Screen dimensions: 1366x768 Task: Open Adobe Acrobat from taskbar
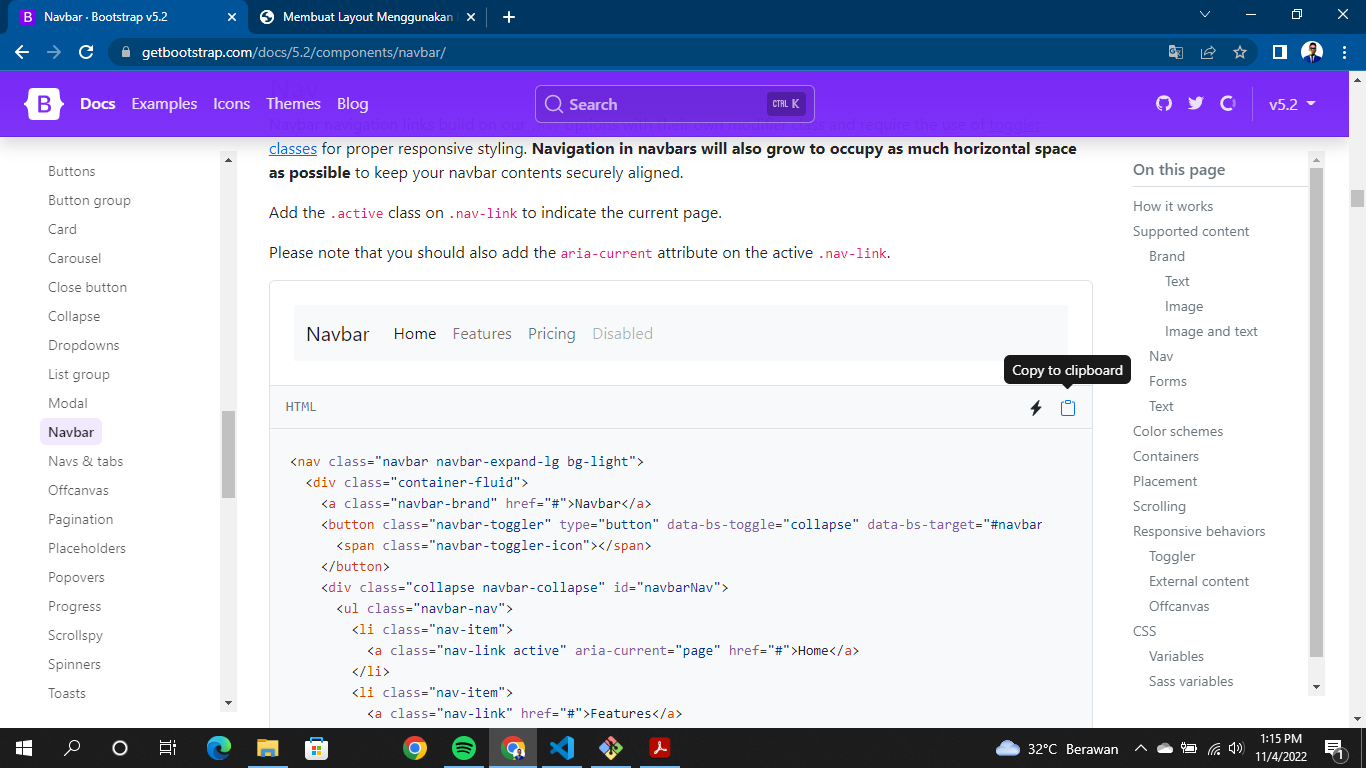coord(660,748)
